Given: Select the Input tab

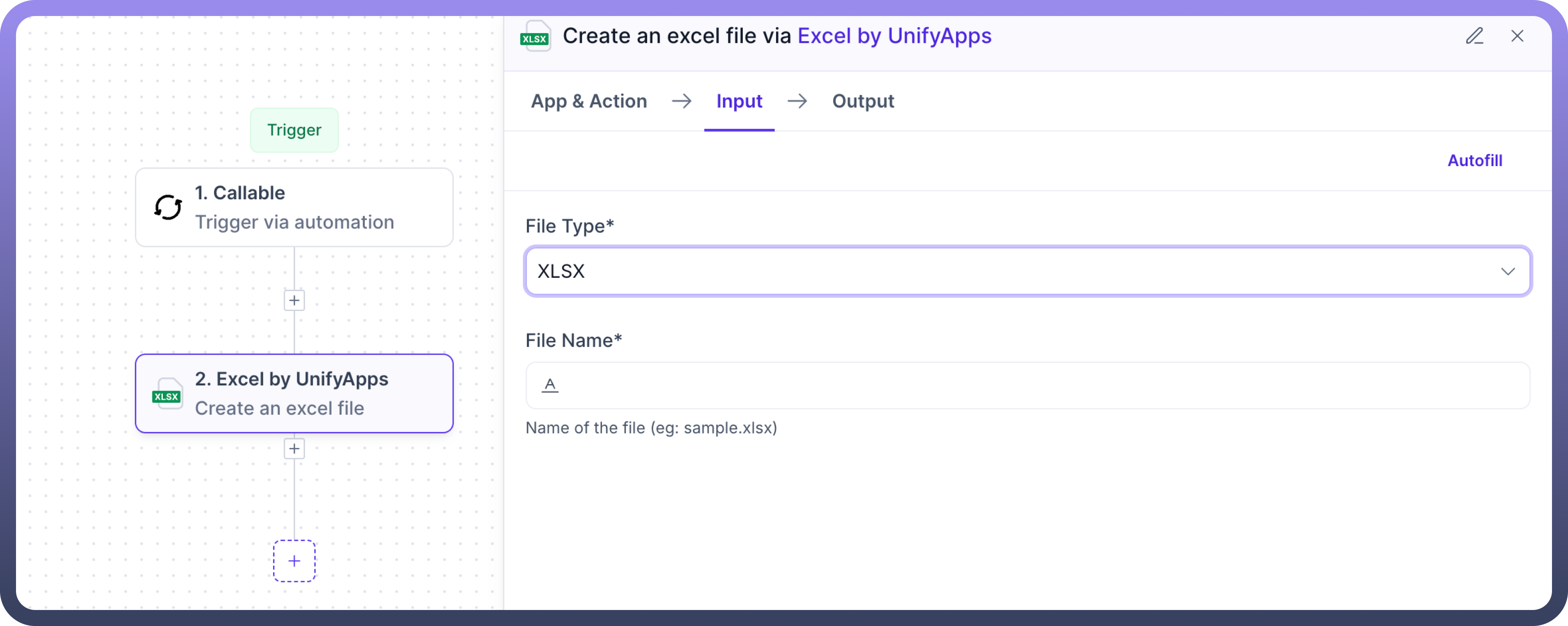Looking at the screenshot, I should [739, 101].
